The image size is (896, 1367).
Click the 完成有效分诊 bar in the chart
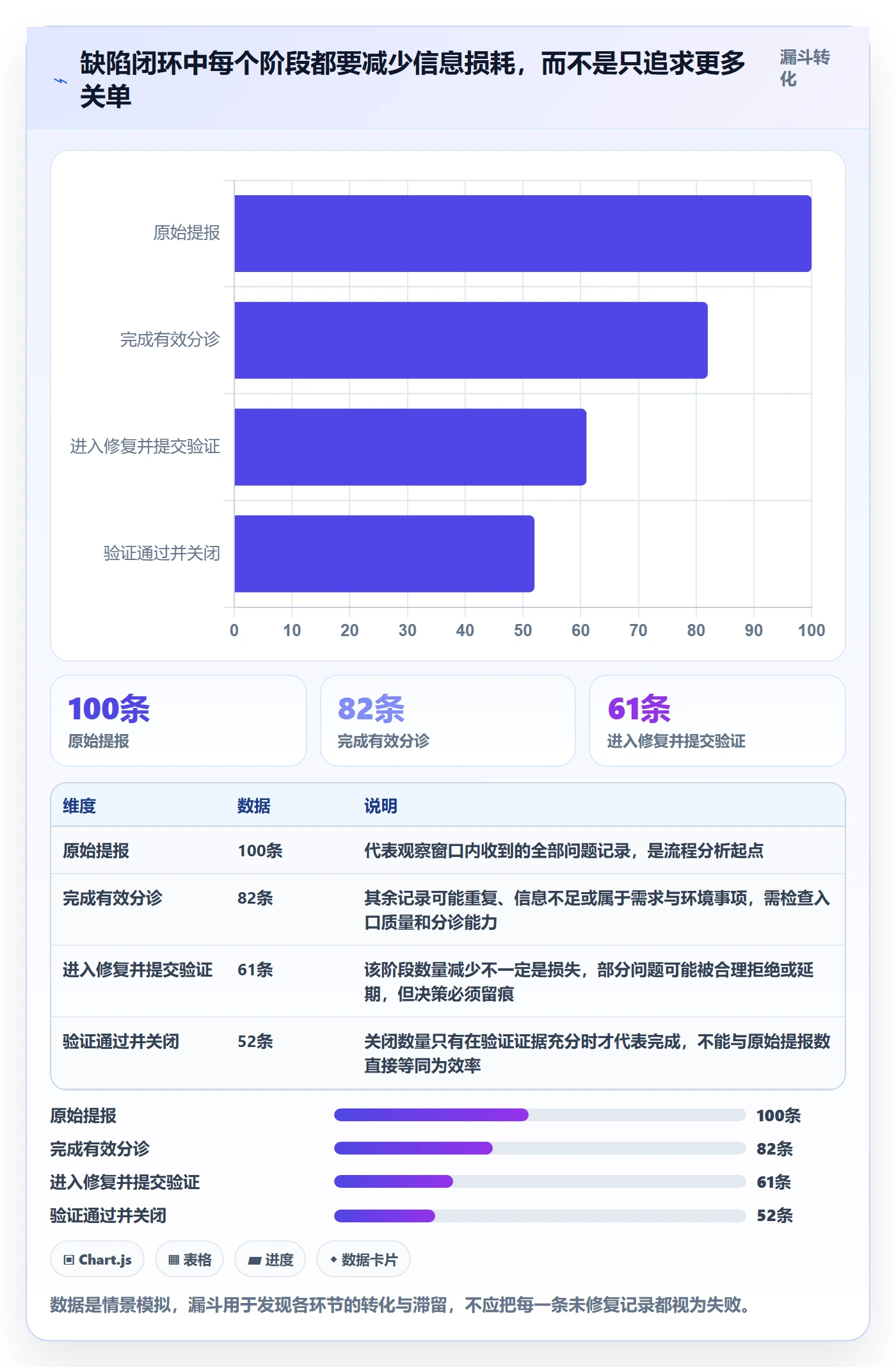click(471, 340)
